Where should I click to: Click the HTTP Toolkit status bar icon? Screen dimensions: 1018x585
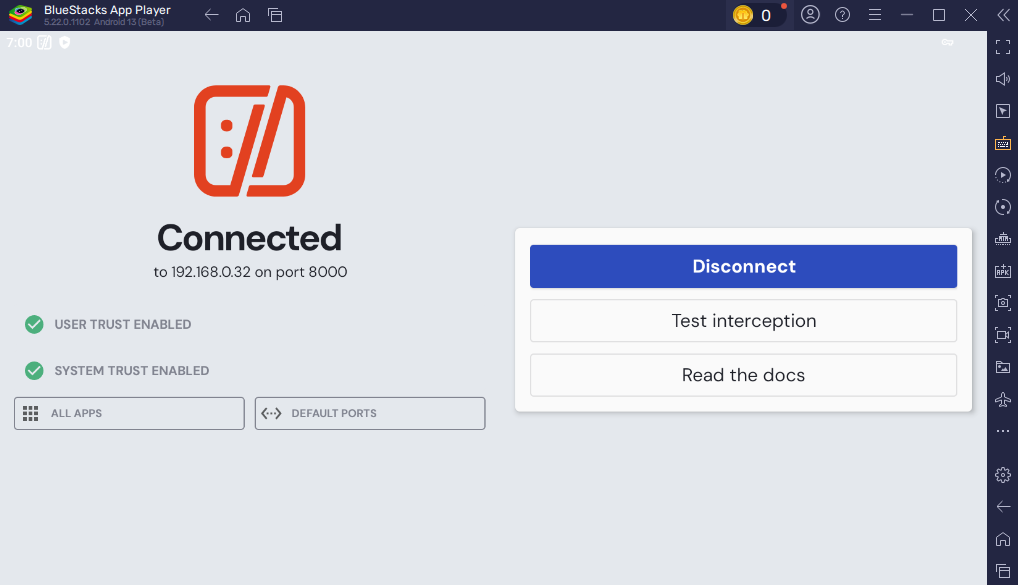pos(44,43)
